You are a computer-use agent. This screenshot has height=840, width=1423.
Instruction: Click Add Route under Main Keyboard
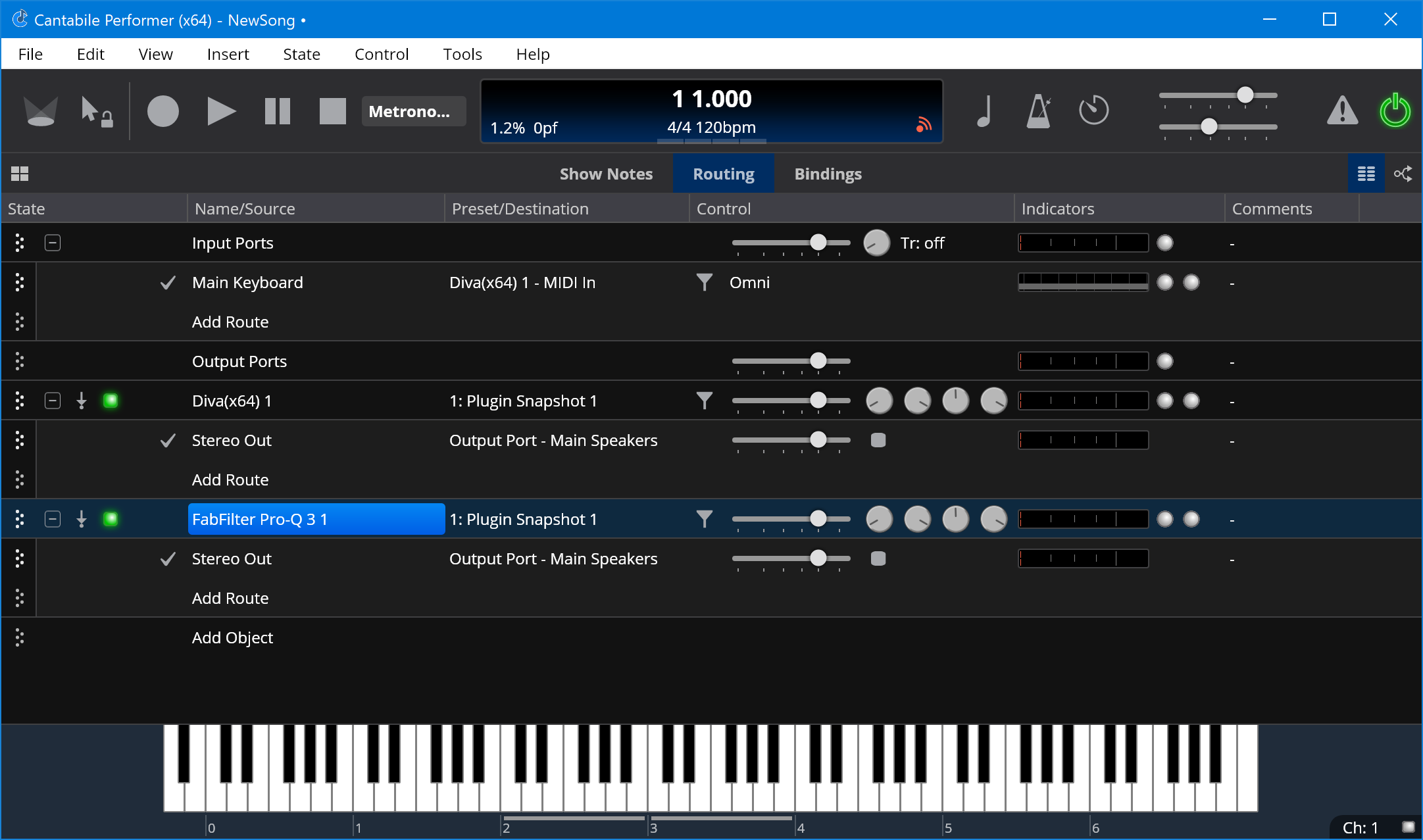click(x=230, y=322)
